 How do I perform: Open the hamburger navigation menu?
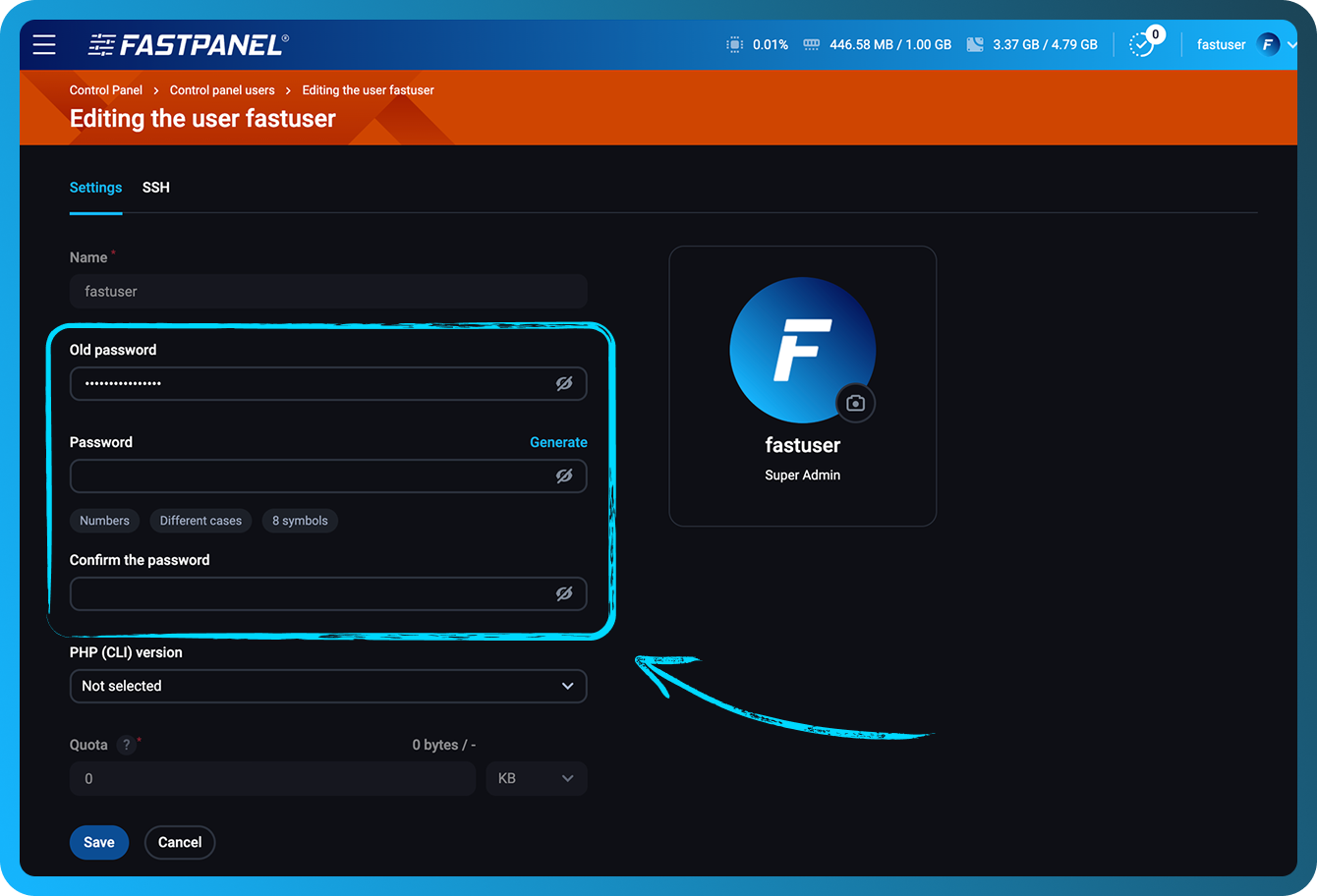click(x=43, y=44)
